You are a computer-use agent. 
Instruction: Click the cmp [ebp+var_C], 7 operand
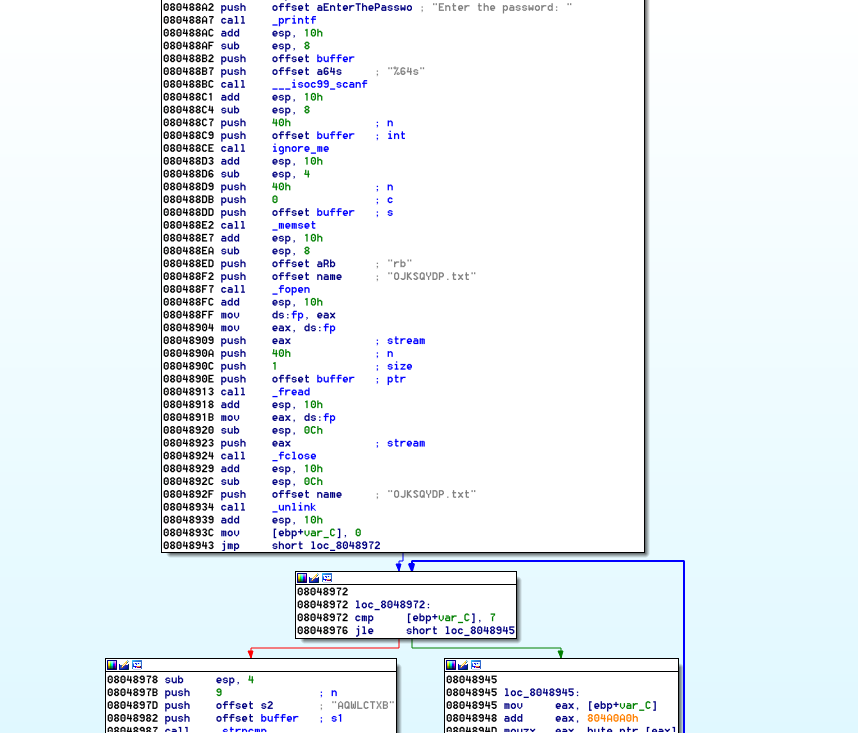tap(451, 618)
